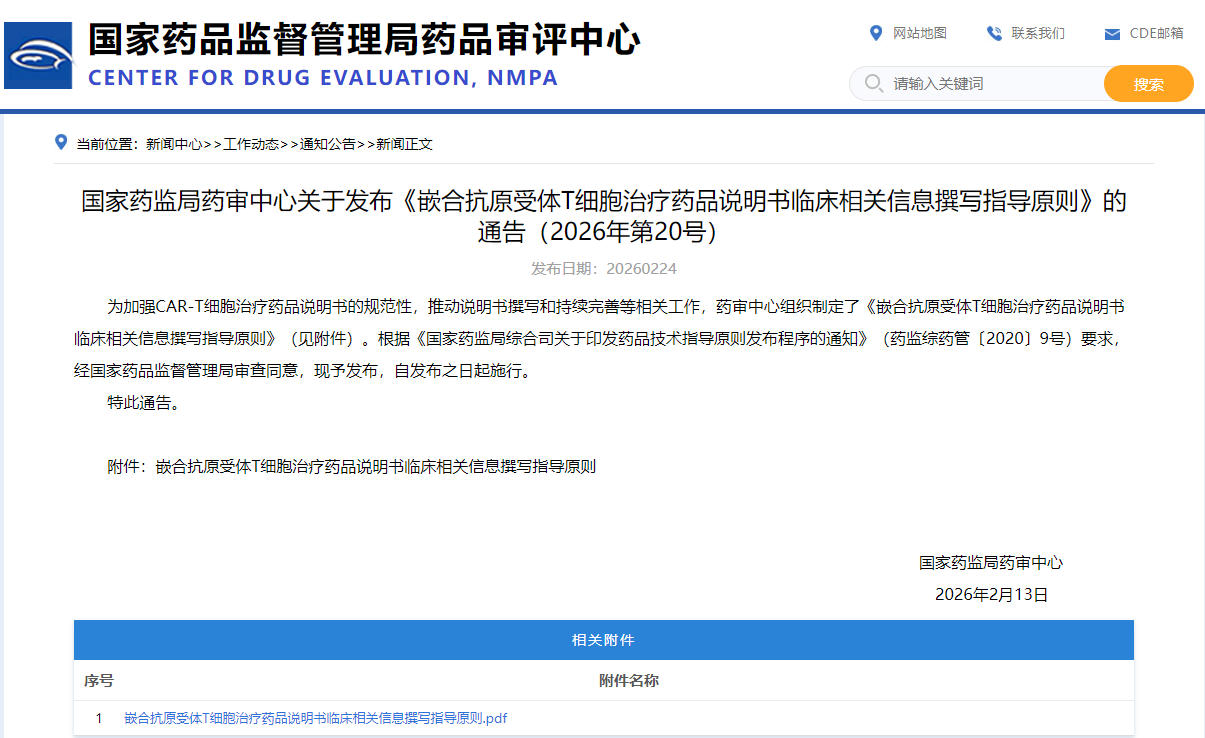Click the envelope icon beside CDE邮箱
The width and height of the screenshot is (1205, 738).
click(1112, 34)
